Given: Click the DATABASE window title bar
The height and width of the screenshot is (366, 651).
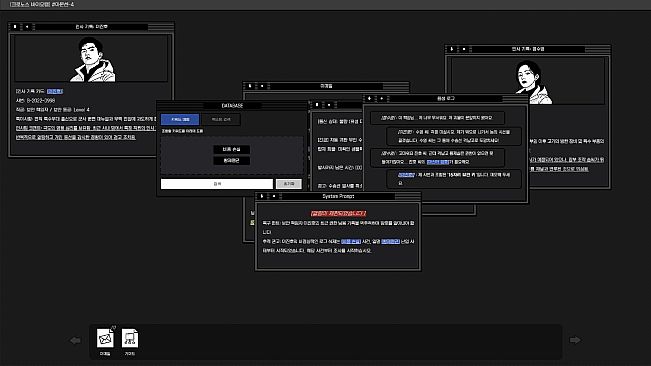Looking at the screenshot, I should point(232,105).
